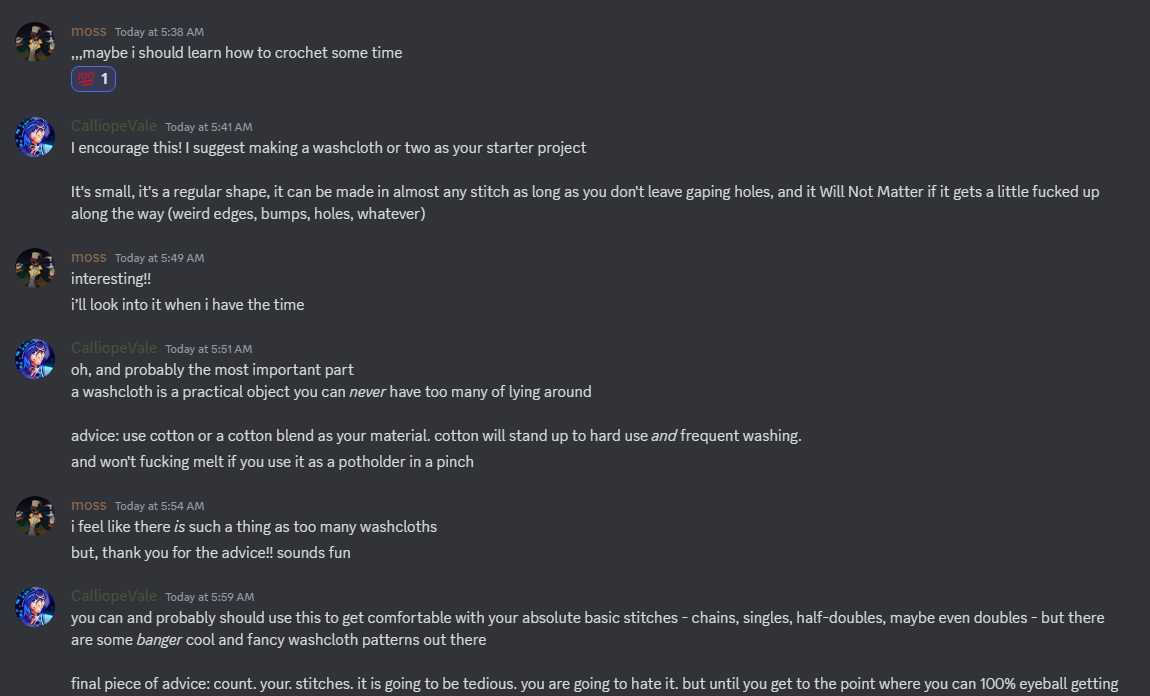Click the "i'll look into it" message text
The width and height of the screenshot is (1150, 696).
pyautogui.click(x=187, y=305)
